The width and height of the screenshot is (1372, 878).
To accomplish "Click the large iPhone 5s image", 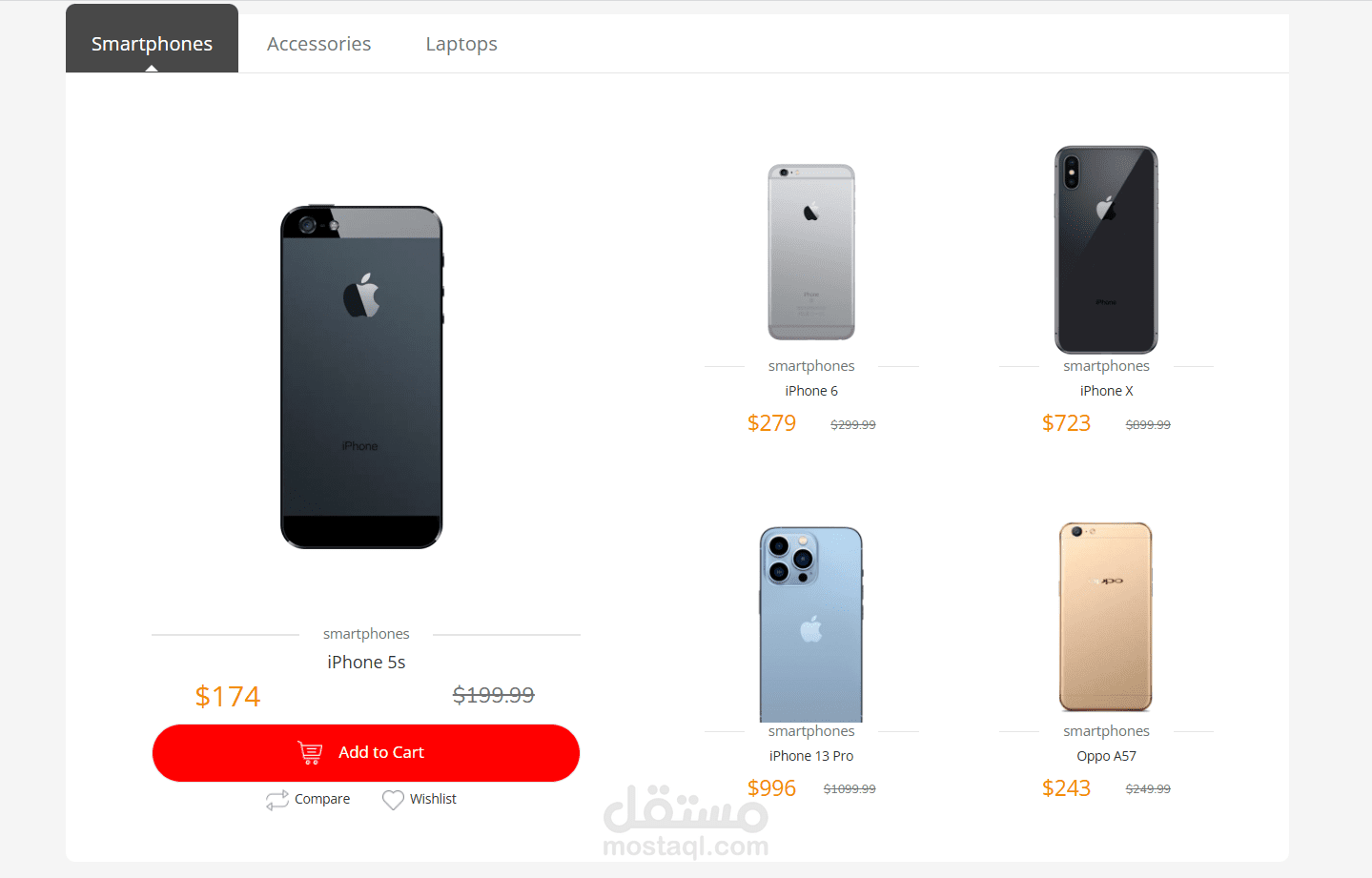I will pos(362,378).
